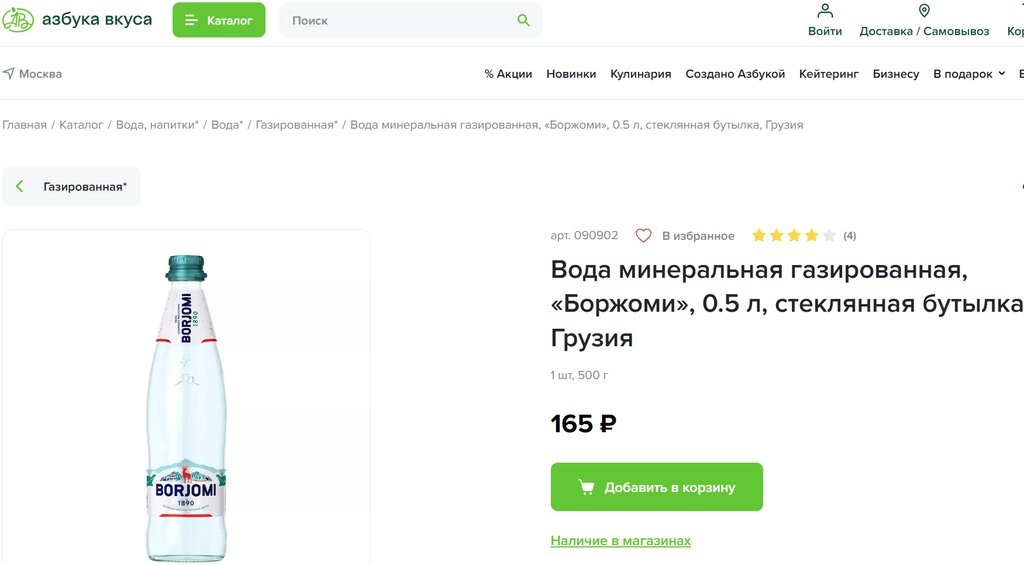
Task: Click the Москва city location arrow
Action: 9,74
